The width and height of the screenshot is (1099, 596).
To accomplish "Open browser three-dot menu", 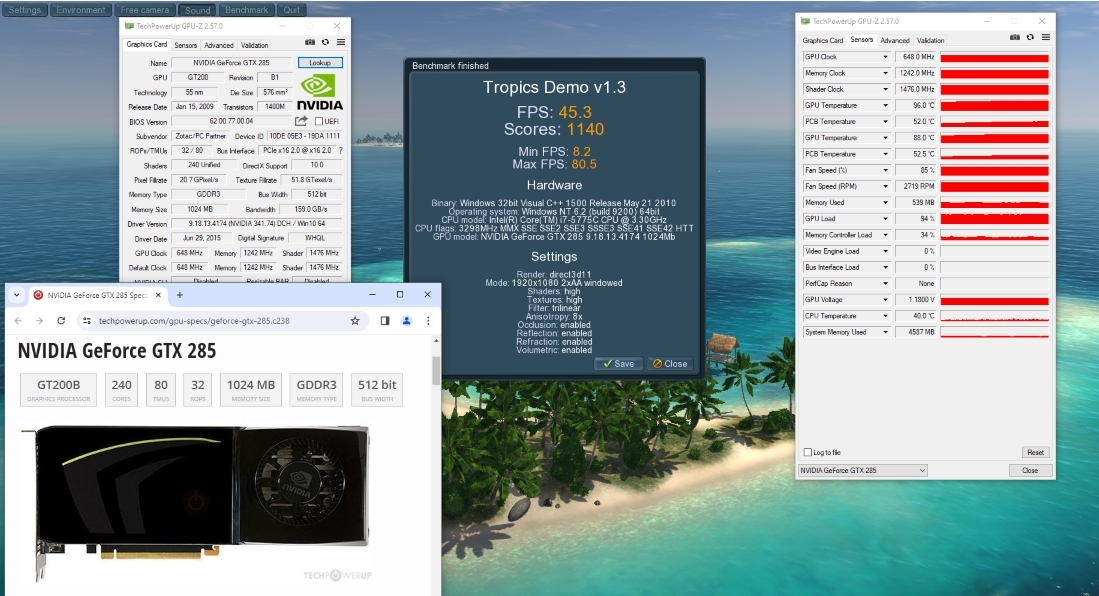I will (x=428, y=320).
